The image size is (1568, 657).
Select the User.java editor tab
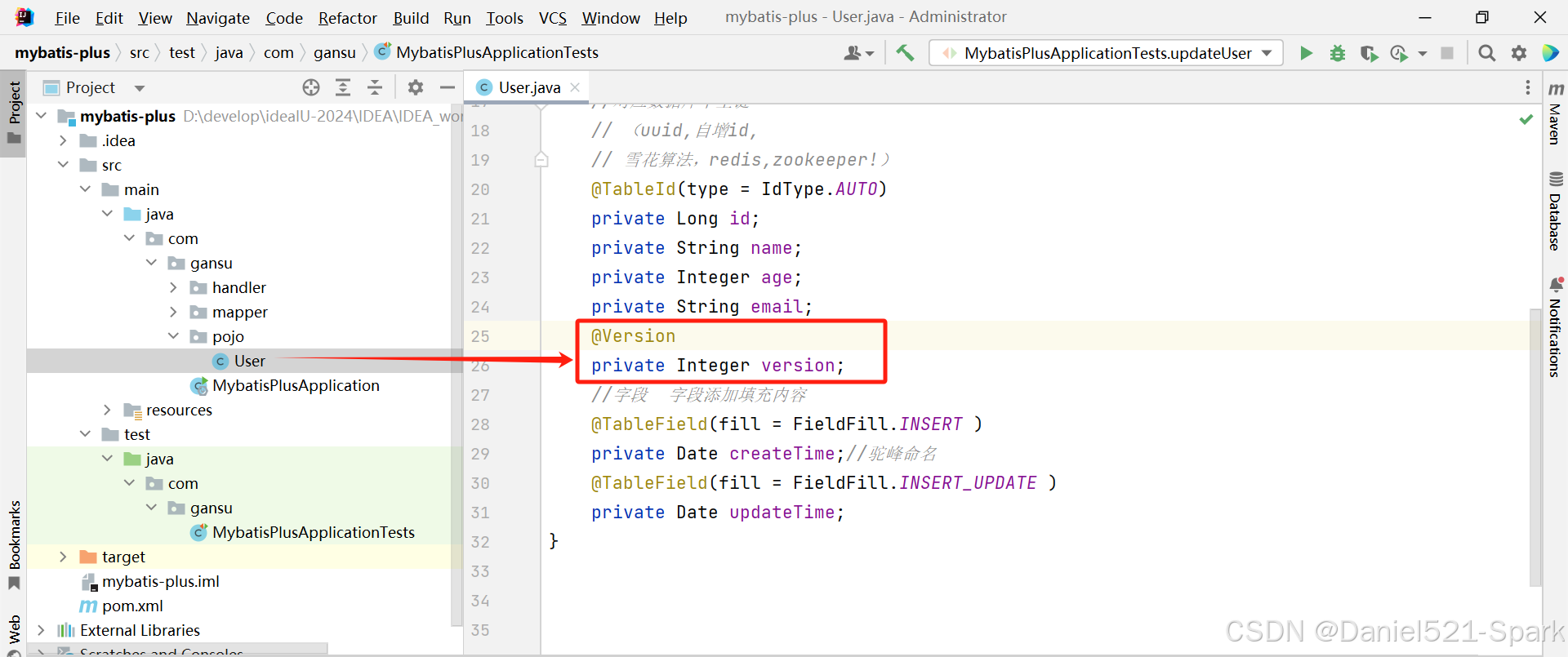pyautogui.click(x=528, y=87)
